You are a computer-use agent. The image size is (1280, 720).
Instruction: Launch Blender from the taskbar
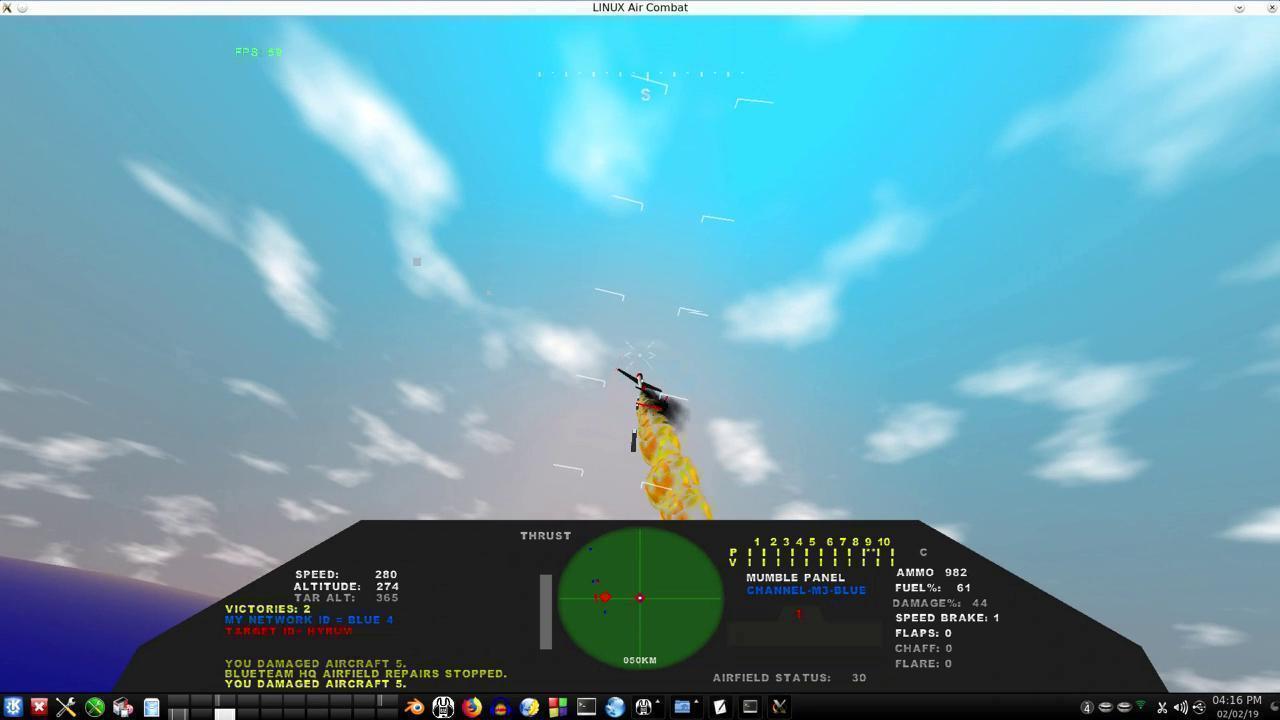pyautogui.click(x=413, y=708)
